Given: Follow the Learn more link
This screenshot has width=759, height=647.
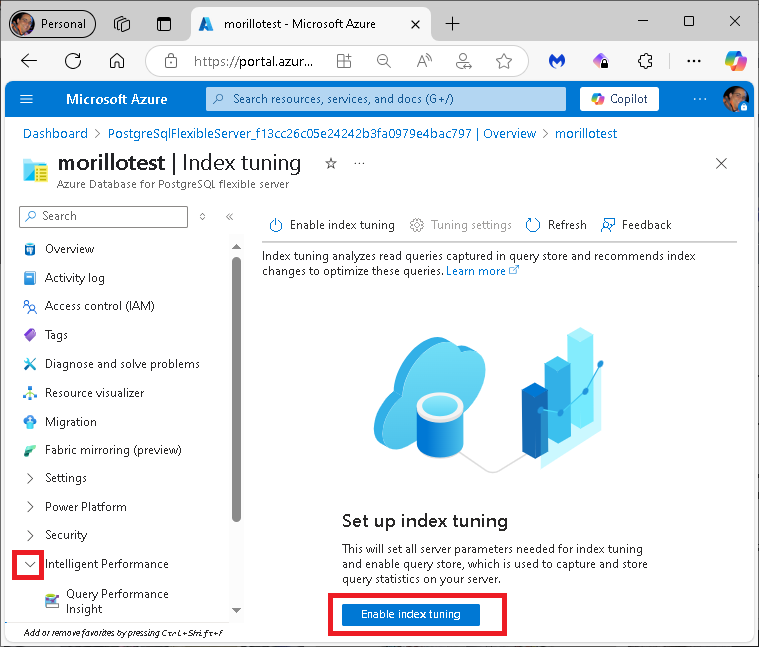Looking at the screenshot, I should pos(482,271).
